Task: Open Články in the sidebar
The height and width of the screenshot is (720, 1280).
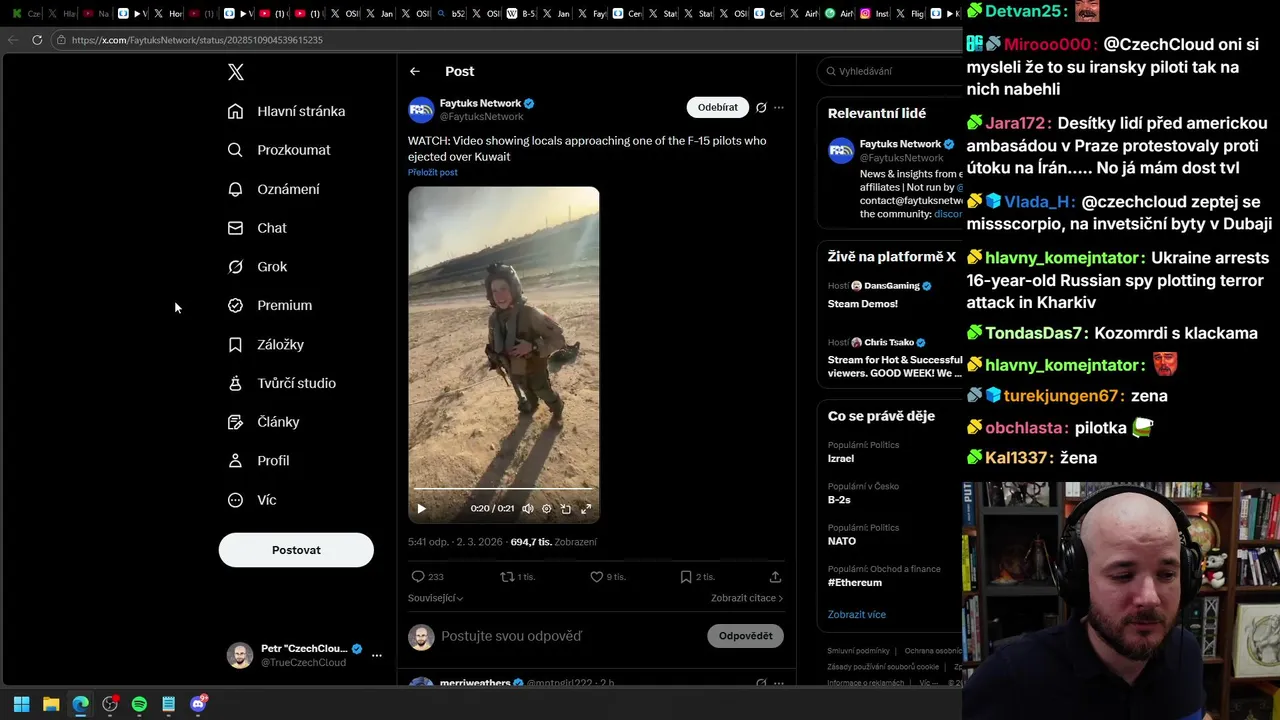Action: [263, 422]
